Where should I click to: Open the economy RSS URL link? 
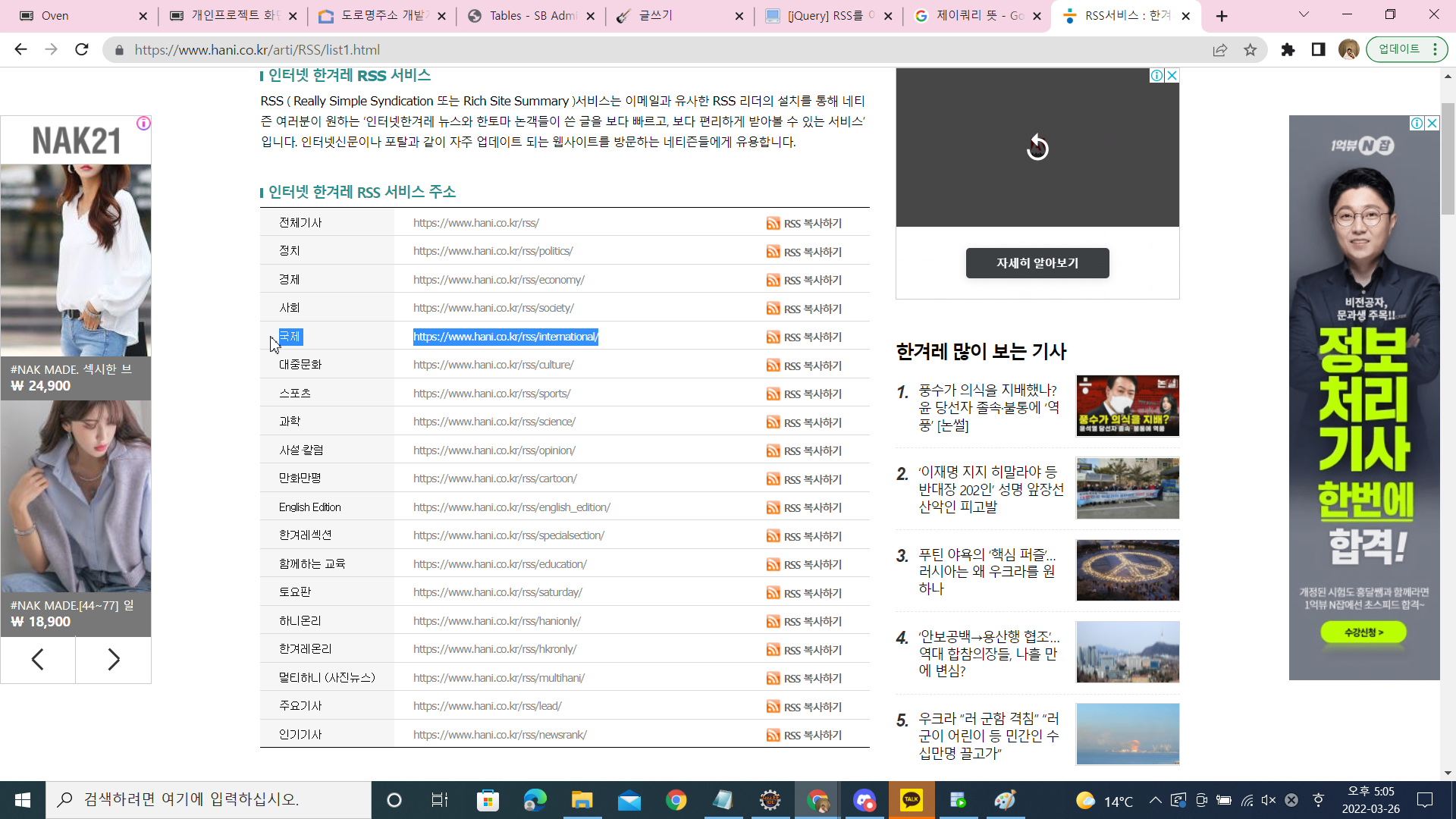pyautogui.click(x=499, y=280)
